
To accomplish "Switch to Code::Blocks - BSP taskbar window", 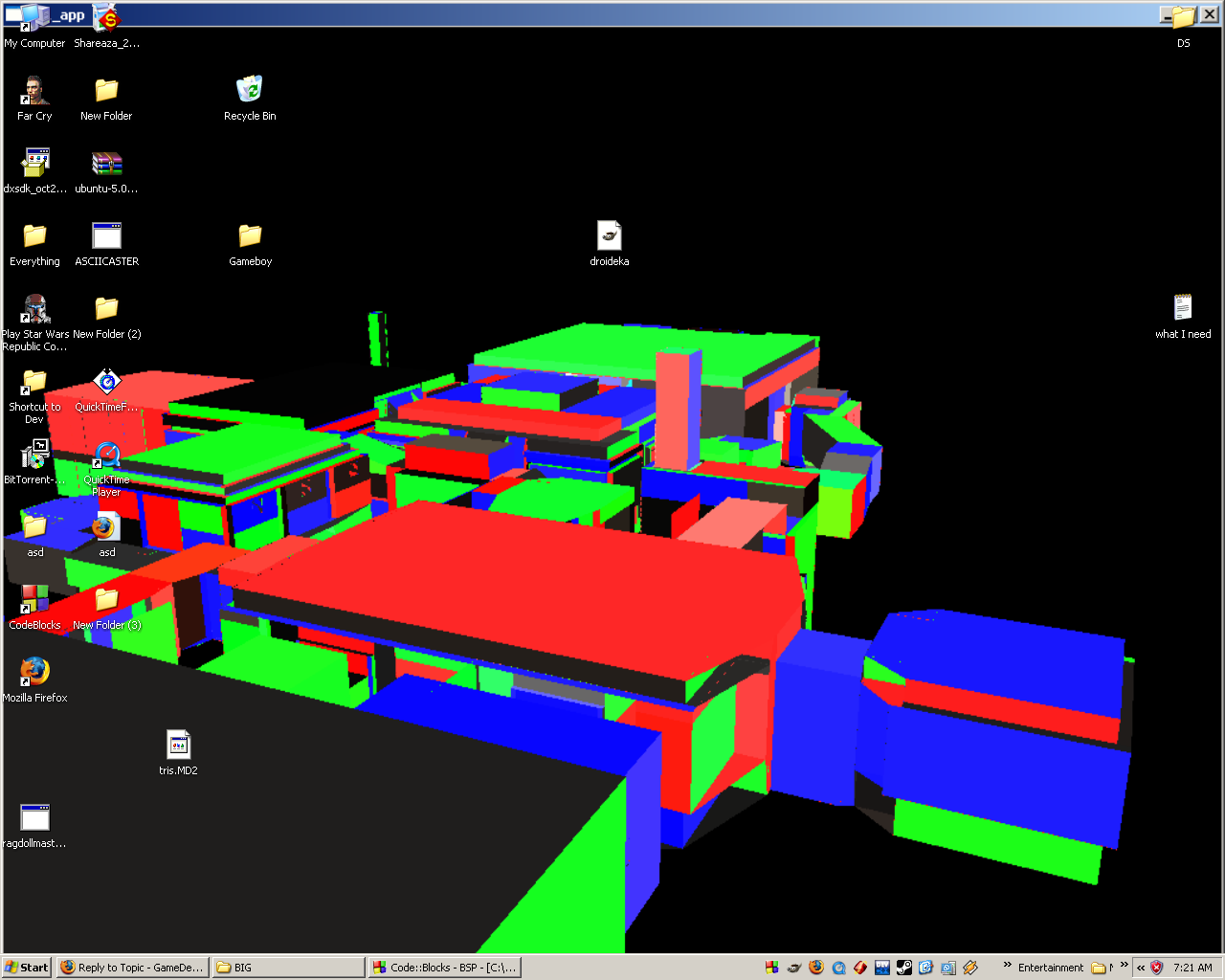I will (x=445, y=968).
